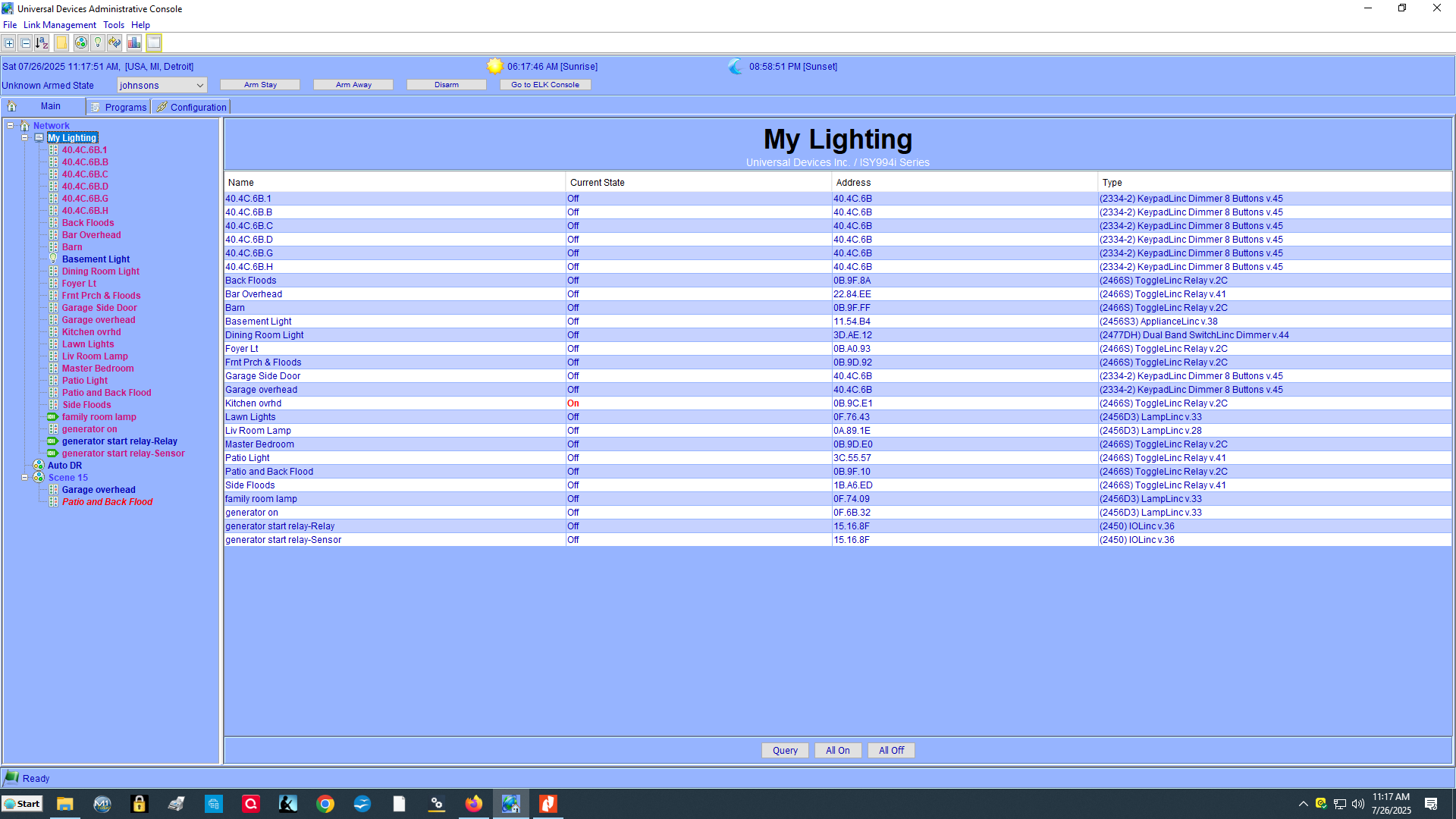Click the Windows Start button
Image resolution: width=1456 pixels, height=819 pixels.
[23, 804]
